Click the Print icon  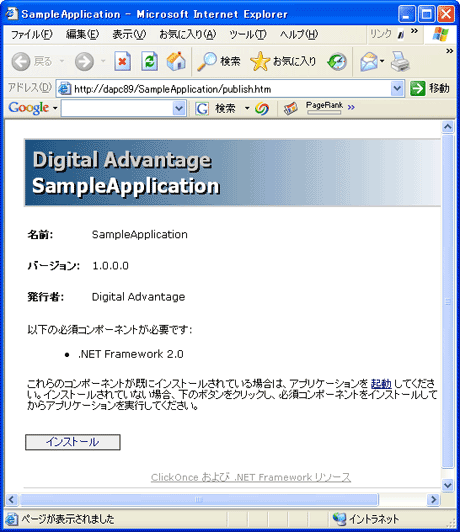pyautogui.click(x=400, y=62)
